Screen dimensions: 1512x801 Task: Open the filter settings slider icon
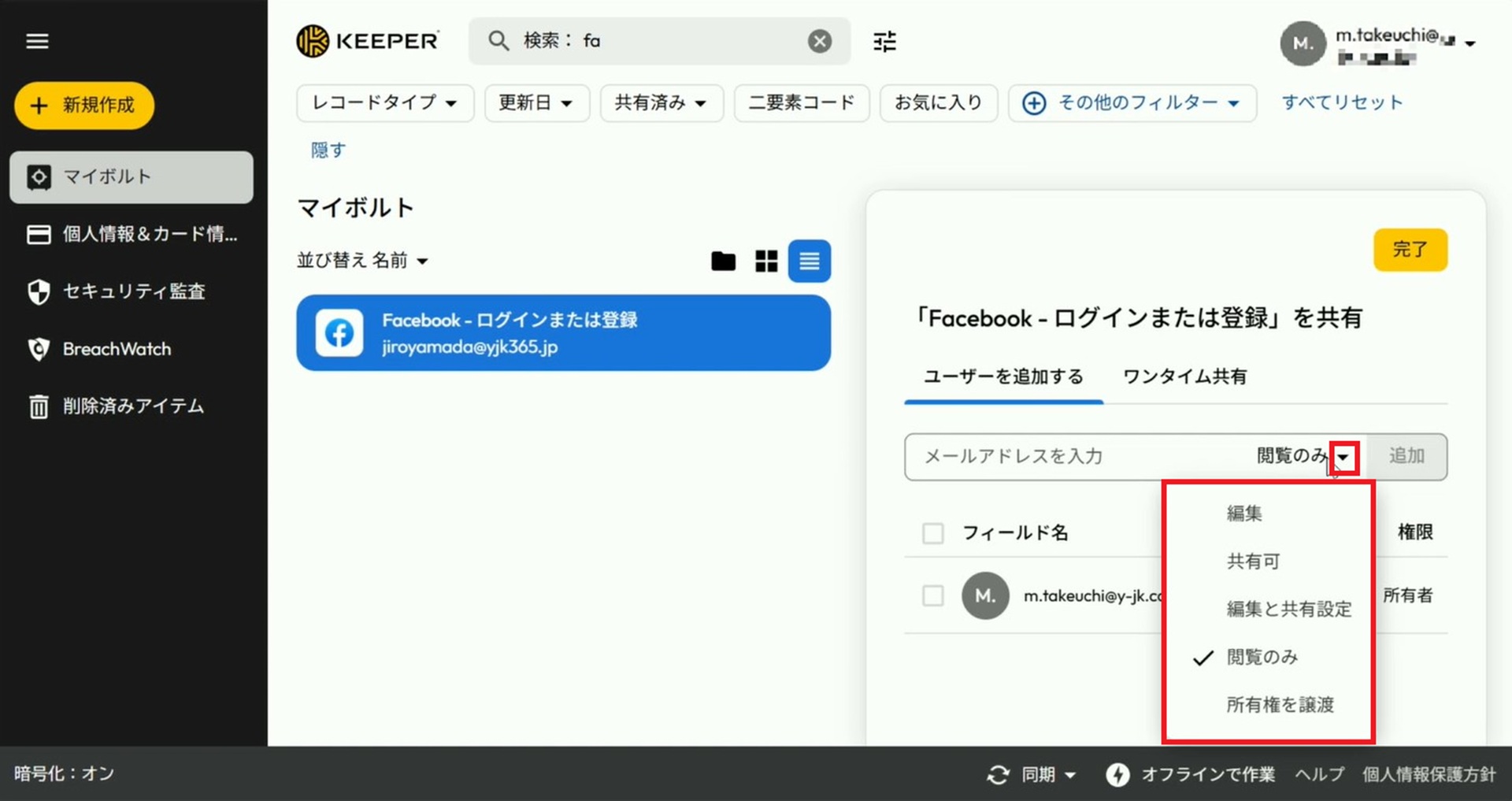(x=884, y=41)
